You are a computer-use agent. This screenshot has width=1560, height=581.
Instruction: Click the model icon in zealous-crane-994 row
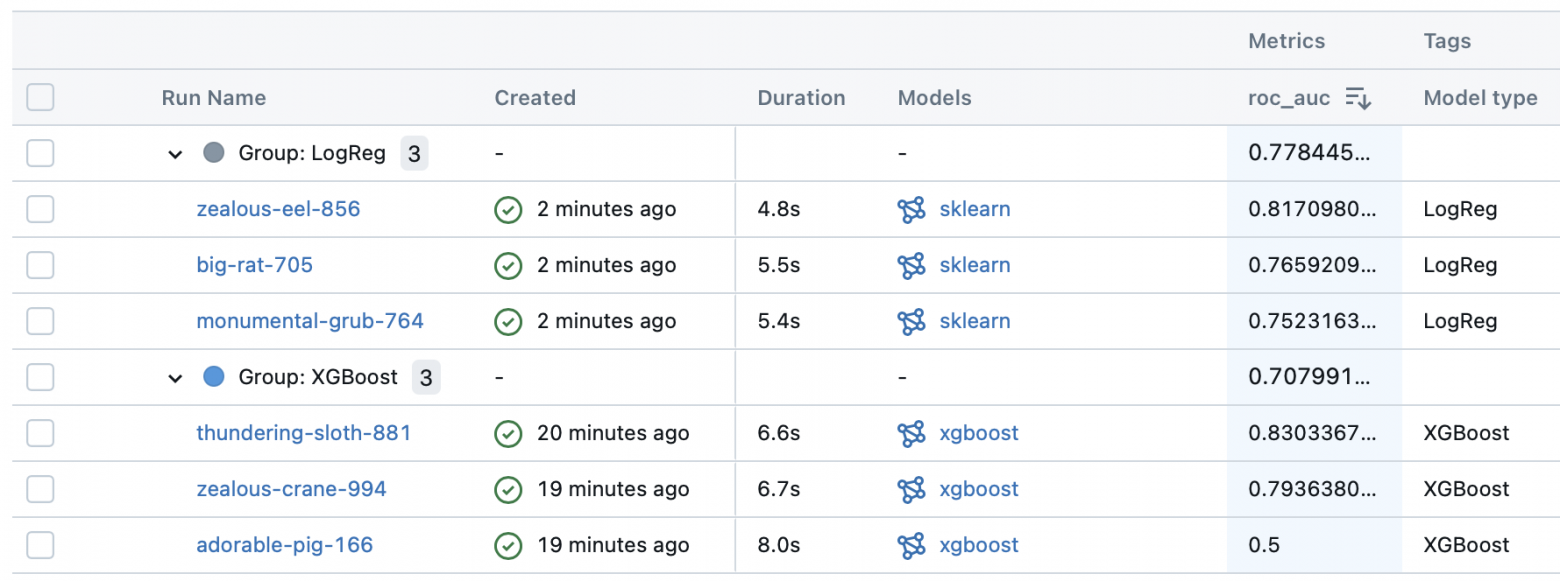click(911, 490)
